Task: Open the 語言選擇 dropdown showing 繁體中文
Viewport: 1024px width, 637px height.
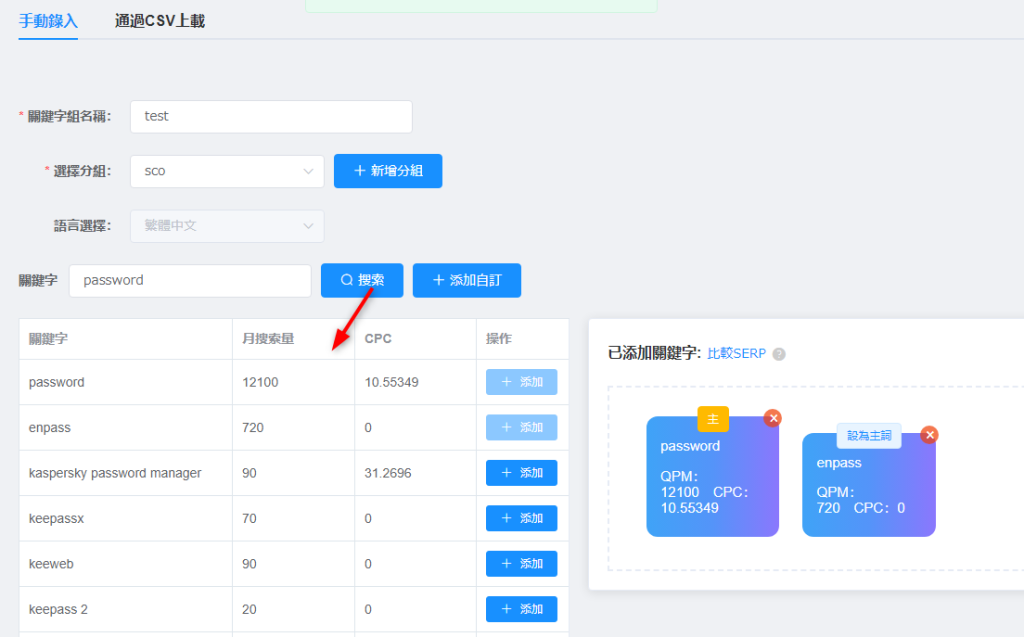Action: [227, 226]
